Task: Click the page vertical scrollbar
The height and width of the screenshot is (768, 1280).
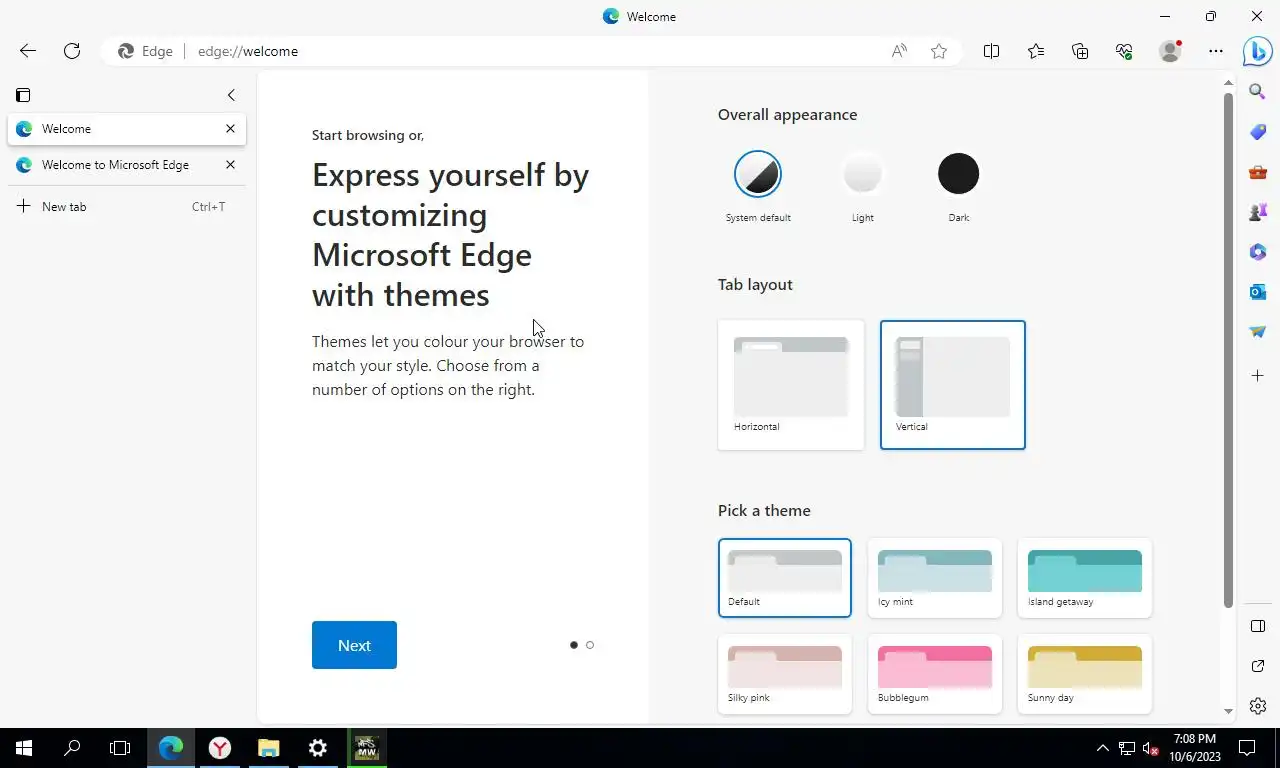Action: [x=1228, y=350]
